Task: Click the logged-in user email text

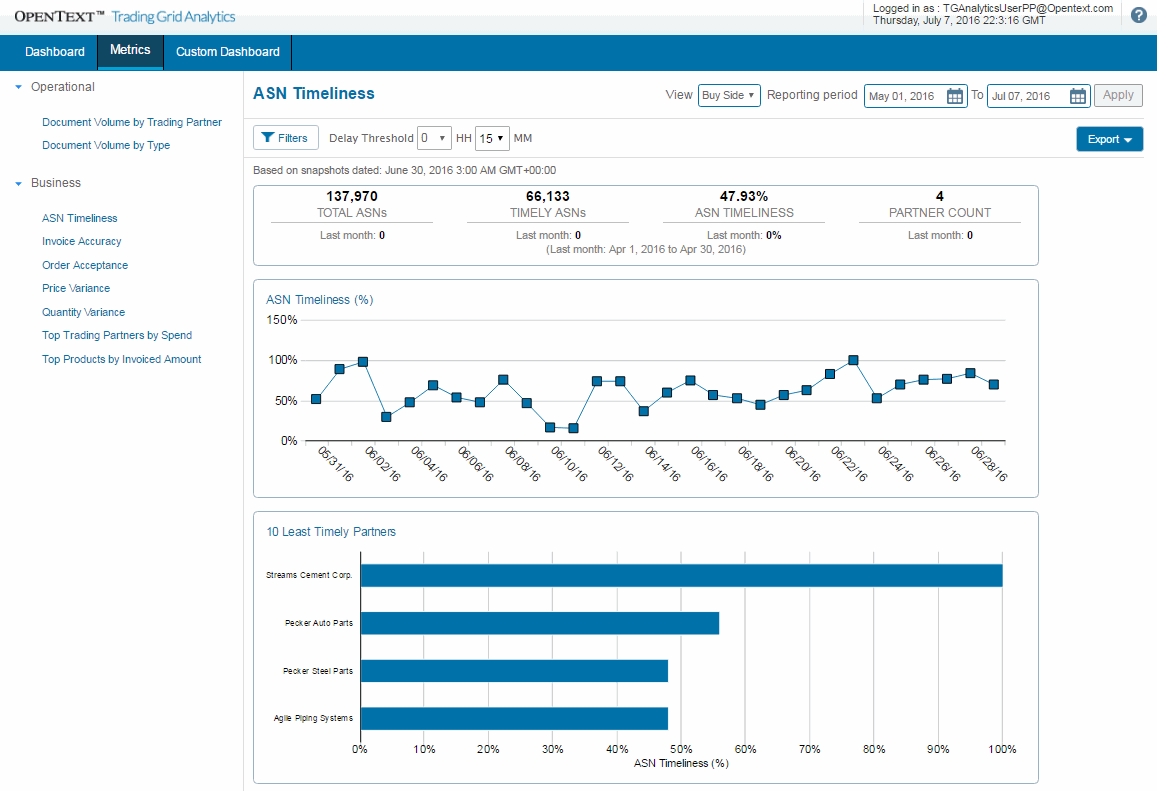Action: click(x=1028, y=8)
